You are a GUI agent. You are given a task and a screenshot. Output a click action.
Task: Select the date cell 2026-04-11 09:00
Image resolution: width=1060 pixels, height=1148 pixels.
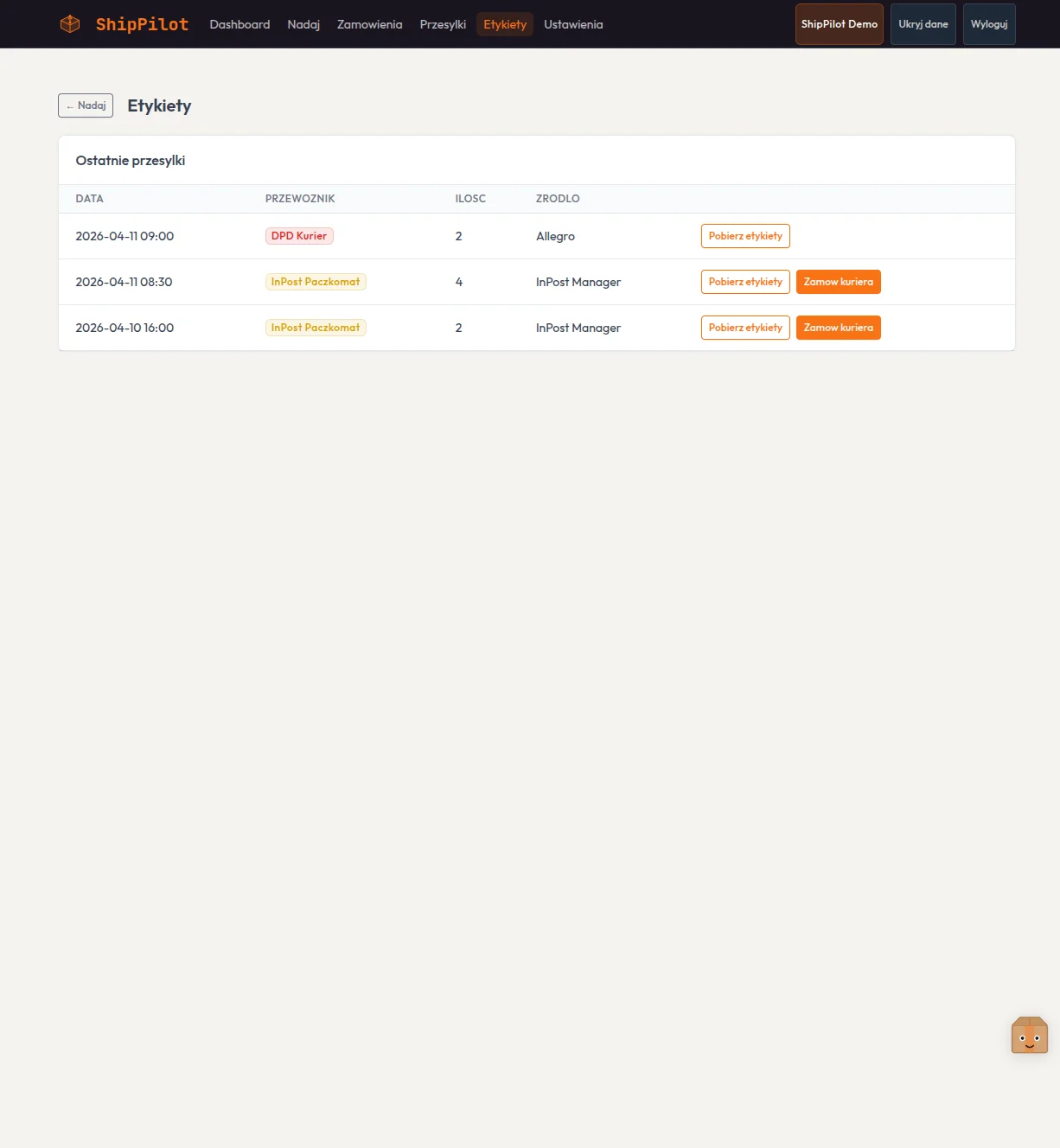pyautogui.click(x=125, y=236)
